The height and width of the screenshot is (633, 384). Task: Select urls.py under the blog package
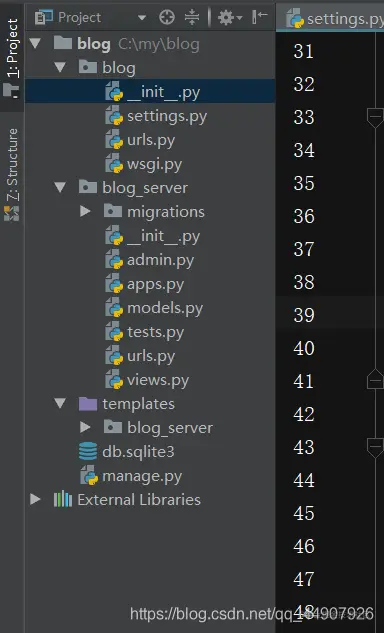150,140
